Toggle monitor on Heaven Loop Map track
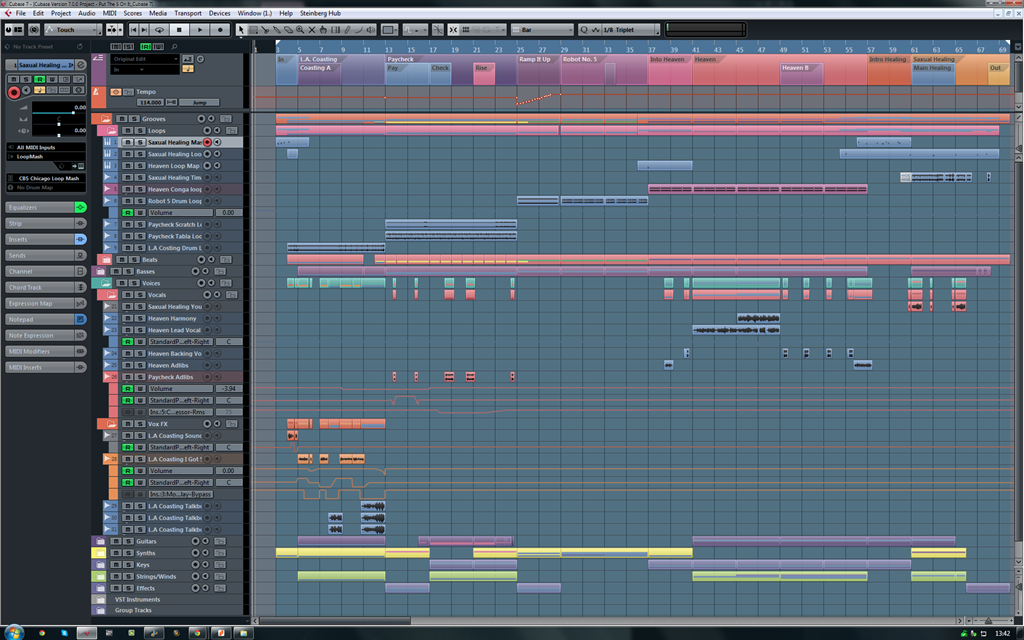 pyautogui.click(x=217, y=166)
